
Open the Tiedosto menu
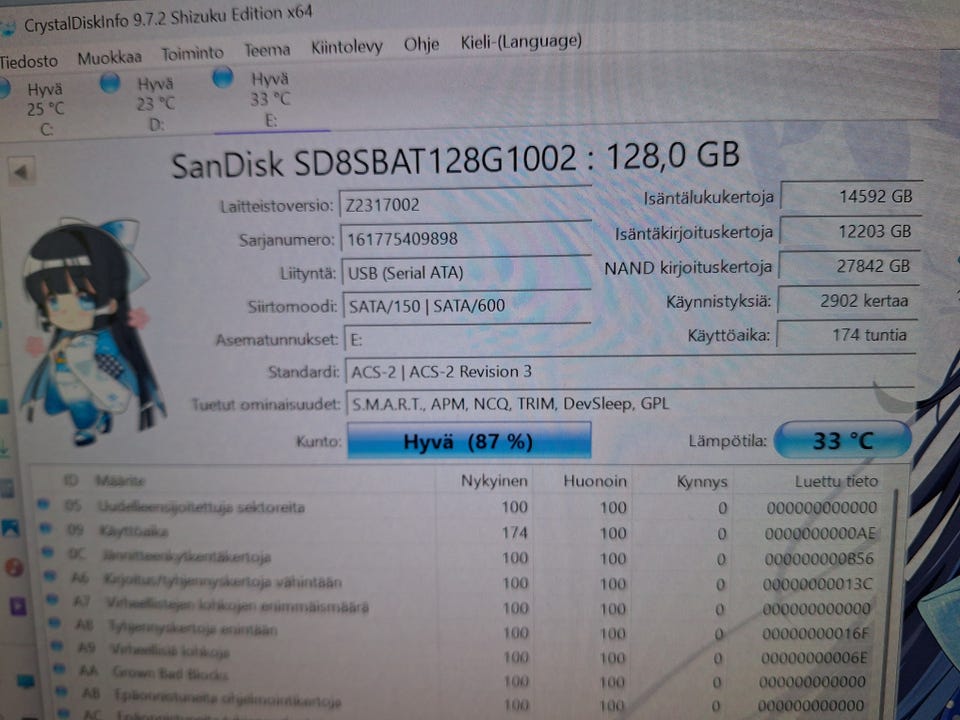click(x=28, y=61)
